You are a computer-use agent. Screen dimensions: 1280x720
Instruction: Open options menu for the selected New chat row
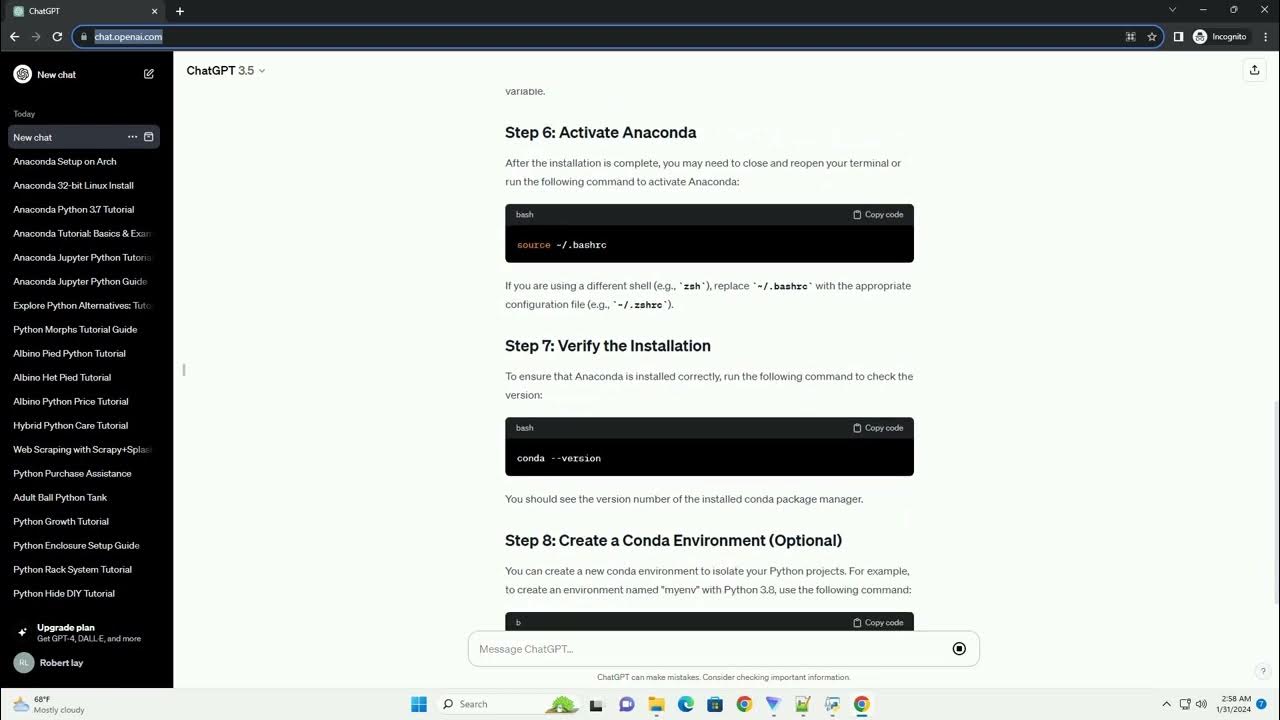point(132,137)
